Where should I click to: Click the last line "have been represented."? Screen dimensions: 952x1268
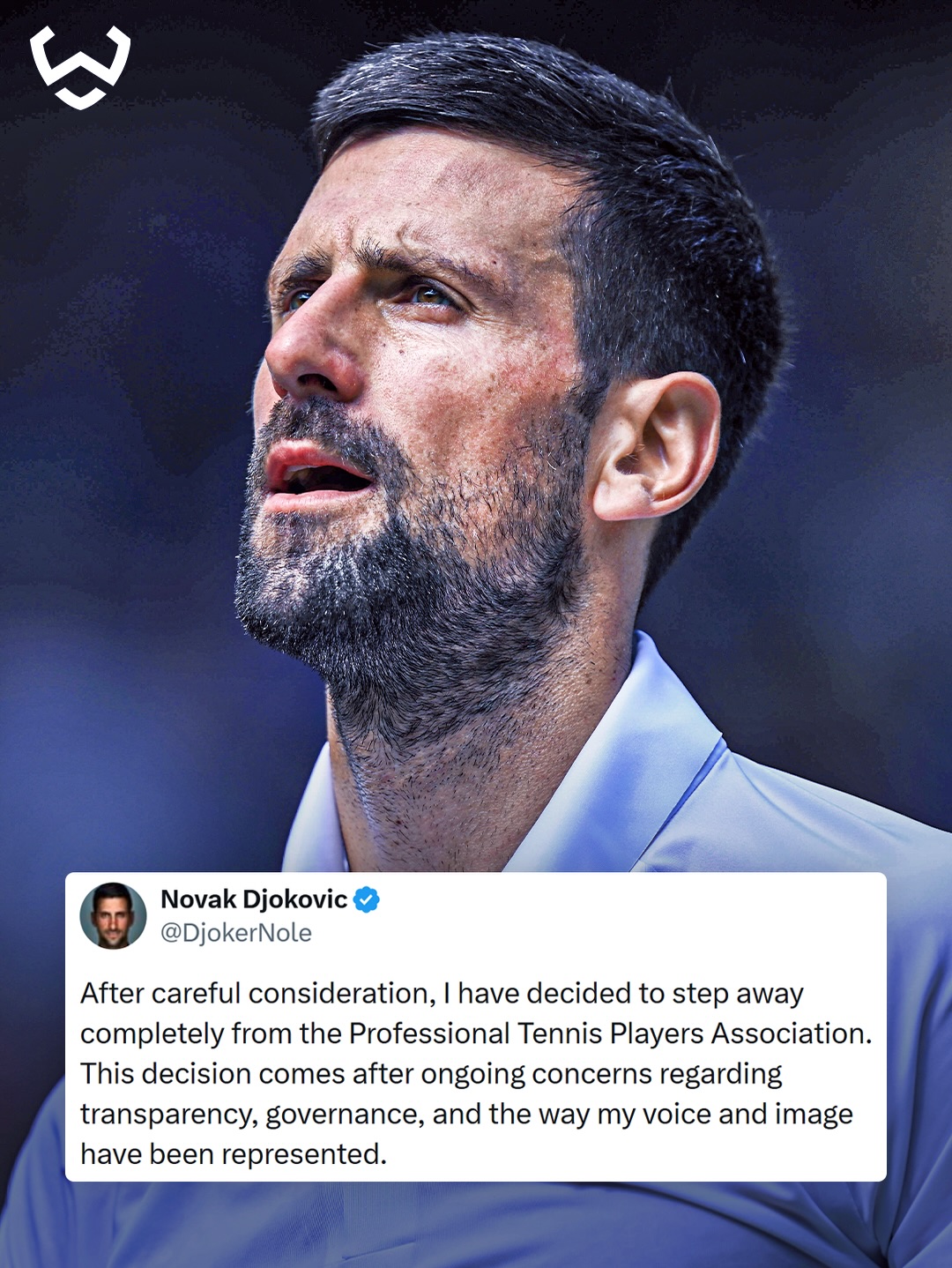[x=234, y=1154]
